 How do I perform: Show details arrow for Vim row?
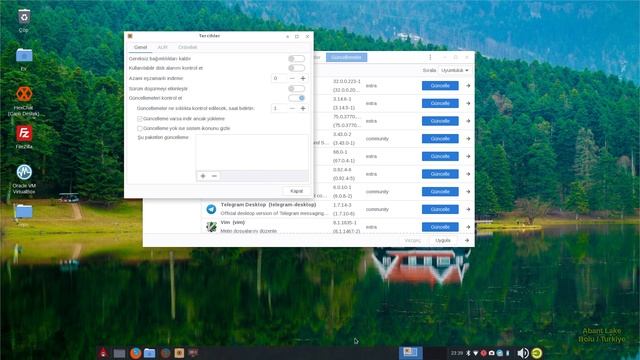[x=468, y=227]
